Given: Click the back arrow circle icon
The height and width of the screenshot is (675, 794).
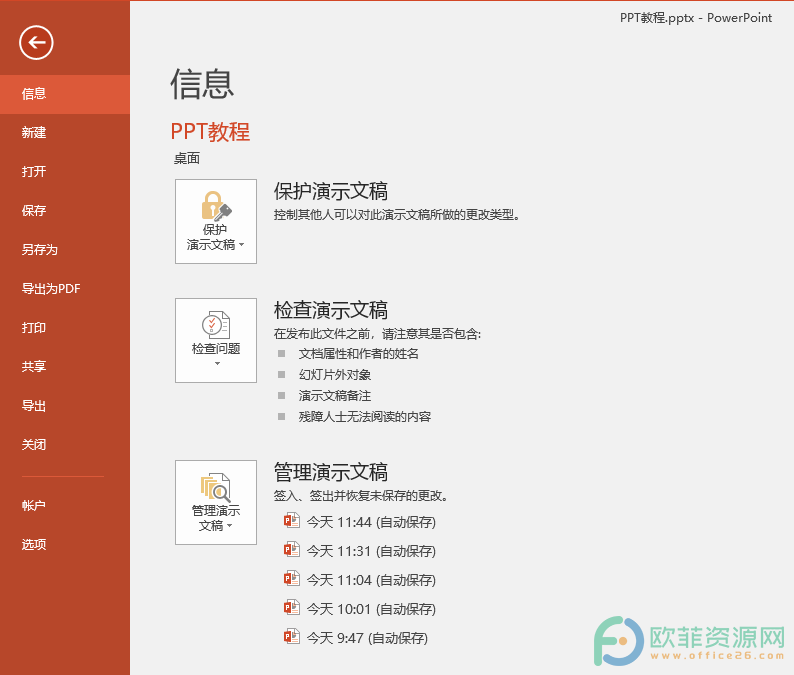Looking at the screenshot, I should click(36, 43).
